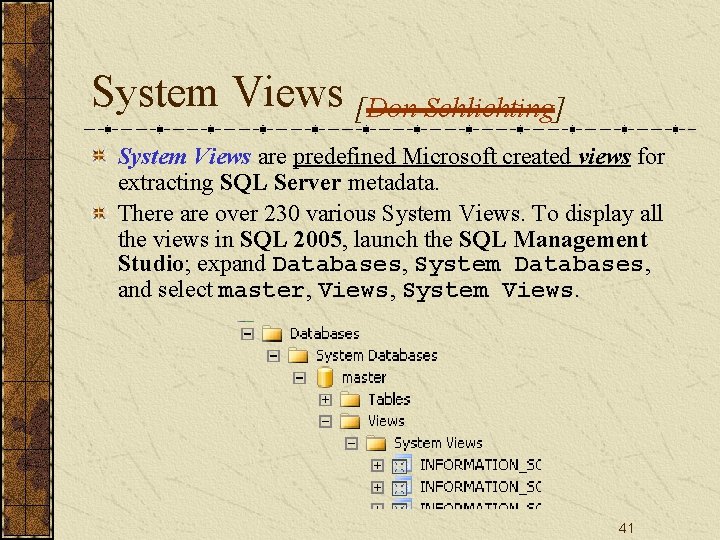This screenshot has height=540, width=720.
Task: Collapse the System Databases node
Action: tap(273, 356)
